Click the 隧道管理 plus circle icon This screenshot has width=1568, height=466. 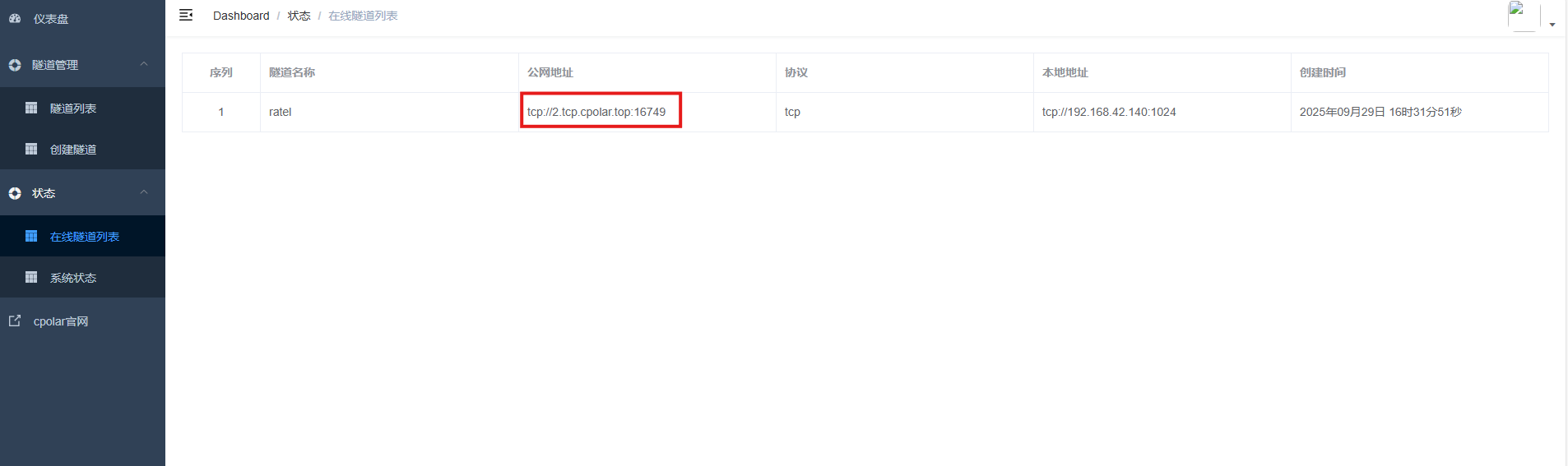click(15, 65)
